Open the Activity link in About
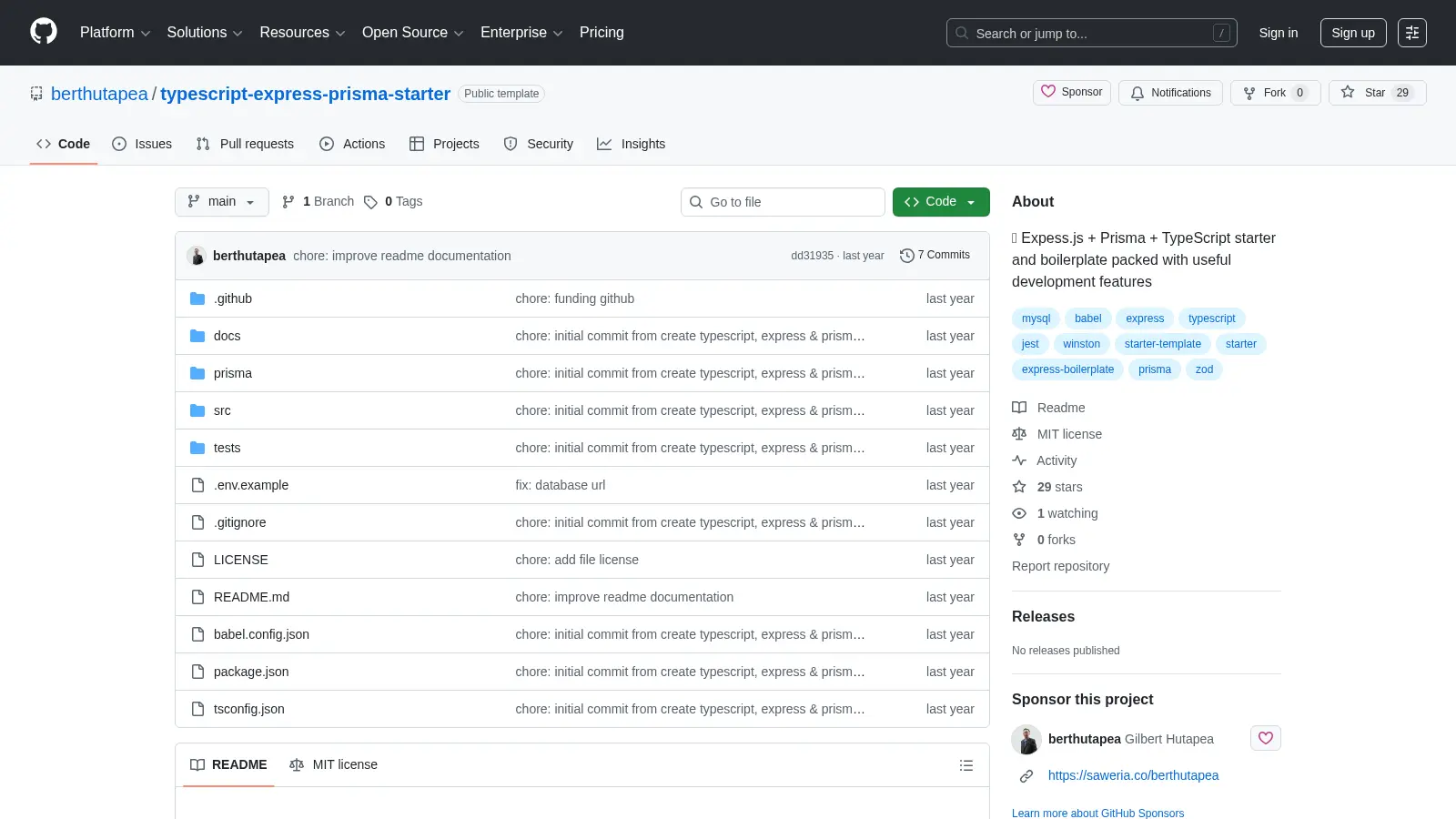 pos(1045,460)
